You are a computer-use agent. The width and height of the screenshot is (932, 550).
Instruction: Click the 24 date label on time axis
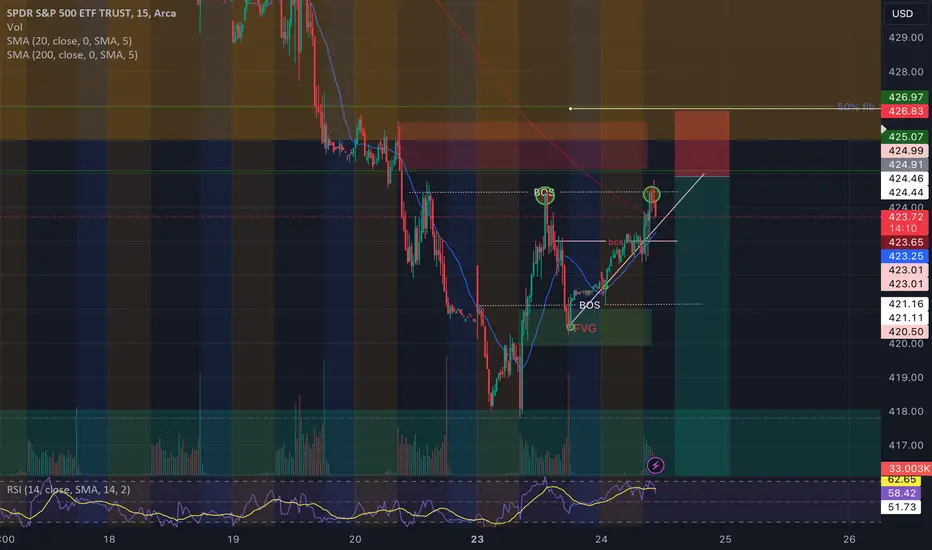click(602, 539)
